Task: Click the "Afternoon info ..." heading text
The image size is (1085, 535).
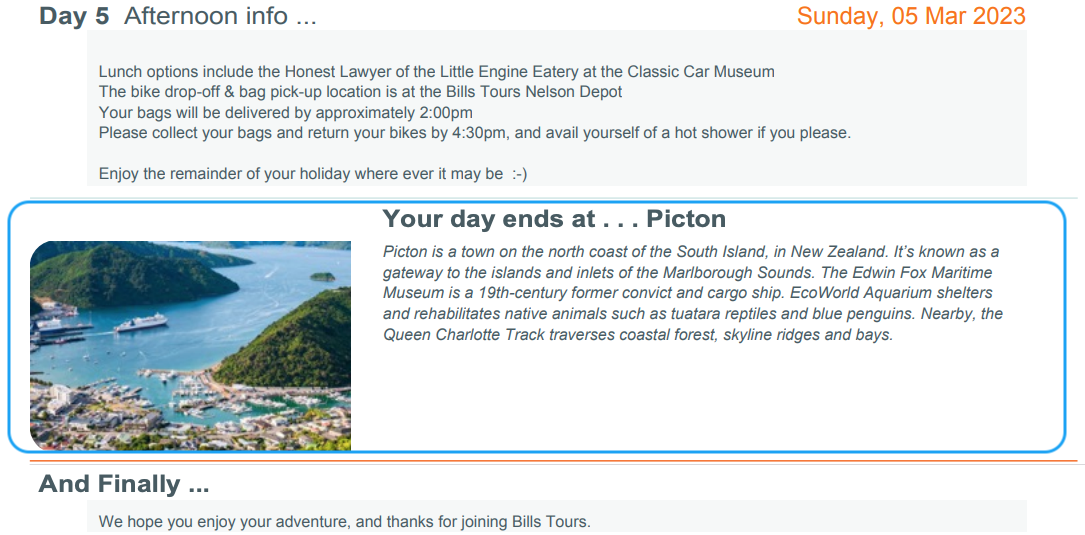Action: point(220,16)
